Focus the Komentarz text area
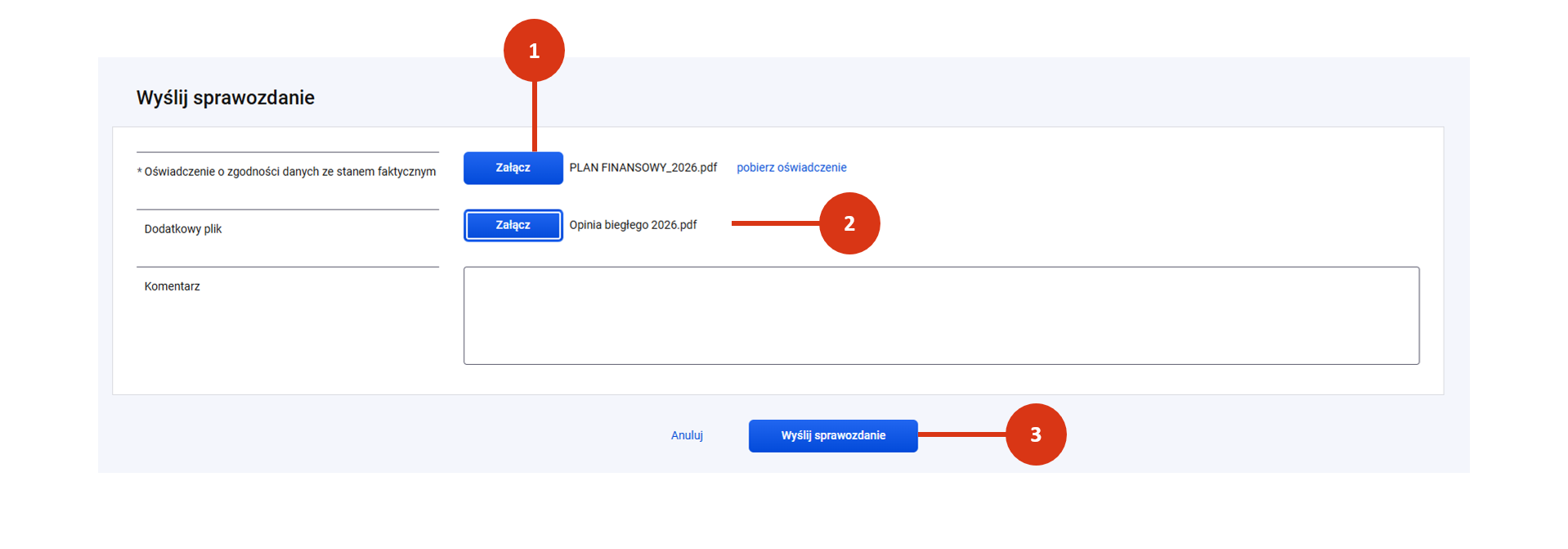1568x549 pixels. click(x=941, y=315)
